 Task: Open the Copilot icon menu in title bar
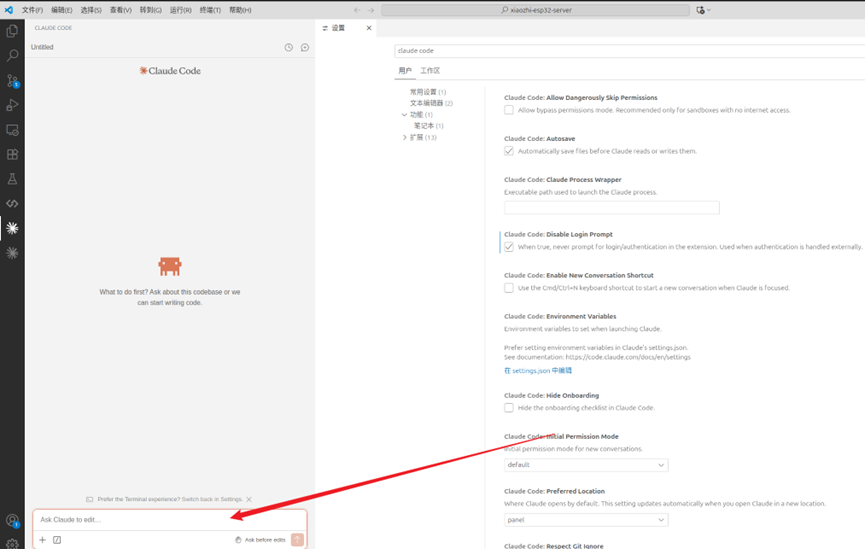coord(703,10)
